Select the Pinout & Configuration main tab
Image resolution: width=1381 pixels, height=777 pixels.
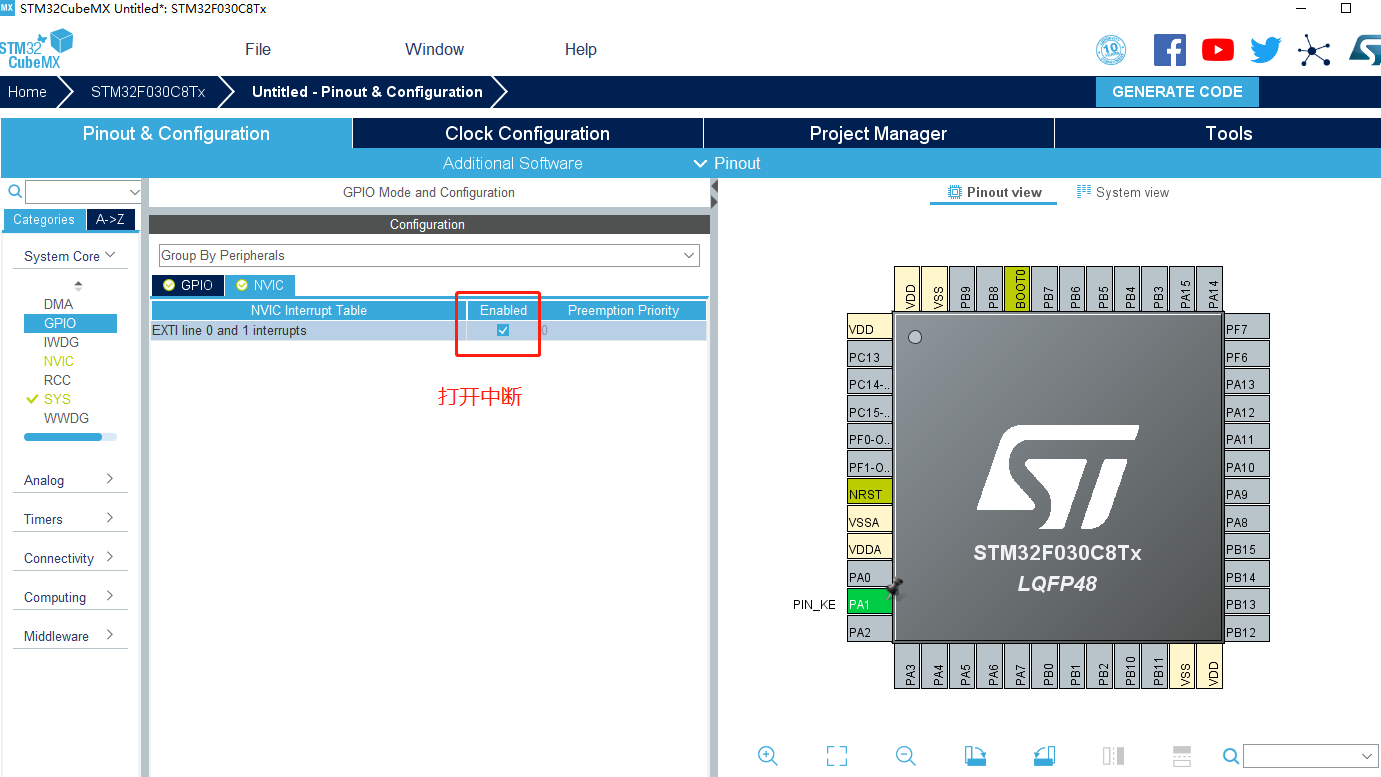pyautogui.click(x=176, y=133)
